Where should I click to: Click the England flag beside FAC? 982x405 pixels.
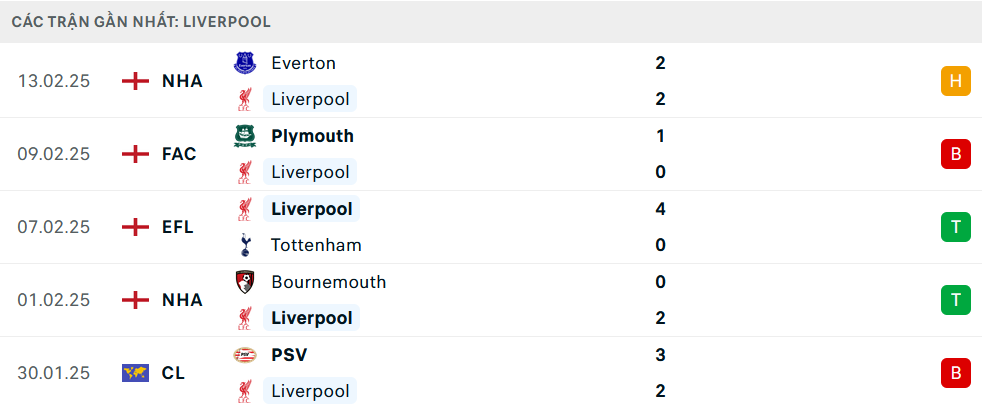135,154
